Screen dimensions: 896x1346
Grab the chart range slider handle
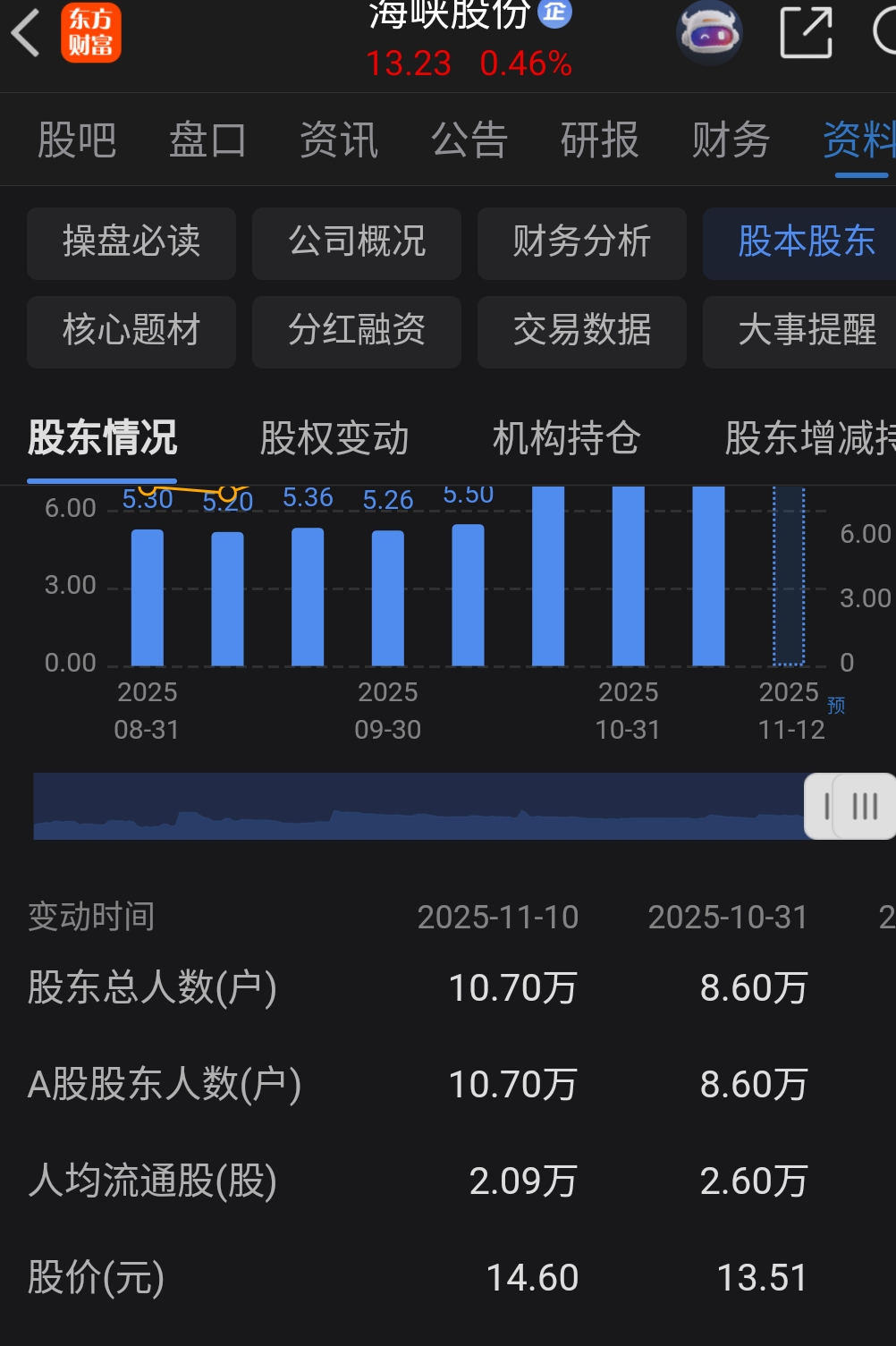coord(850,806)
